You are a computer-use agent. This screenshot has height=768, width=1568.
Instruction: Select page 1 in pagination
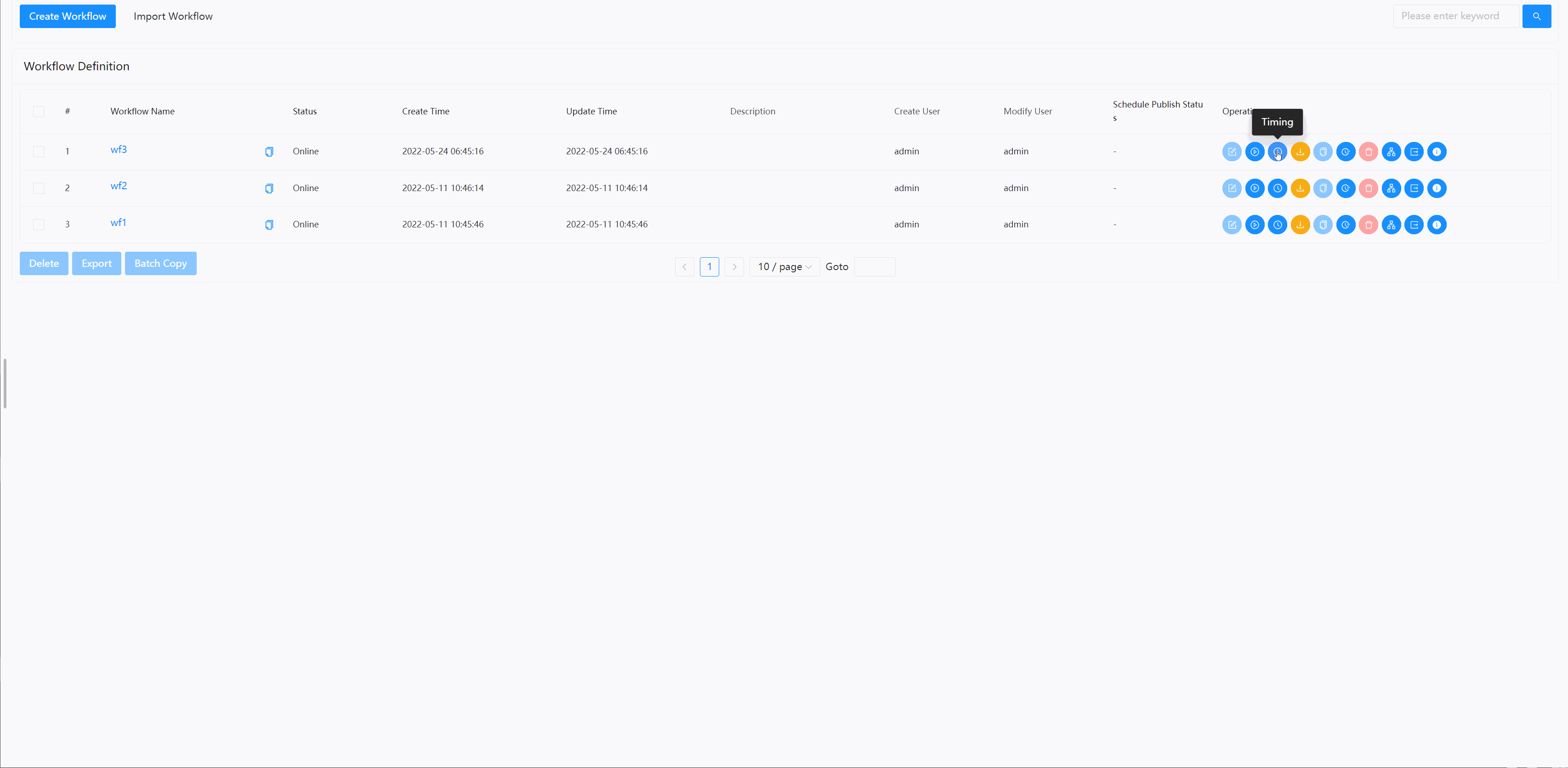709,266
